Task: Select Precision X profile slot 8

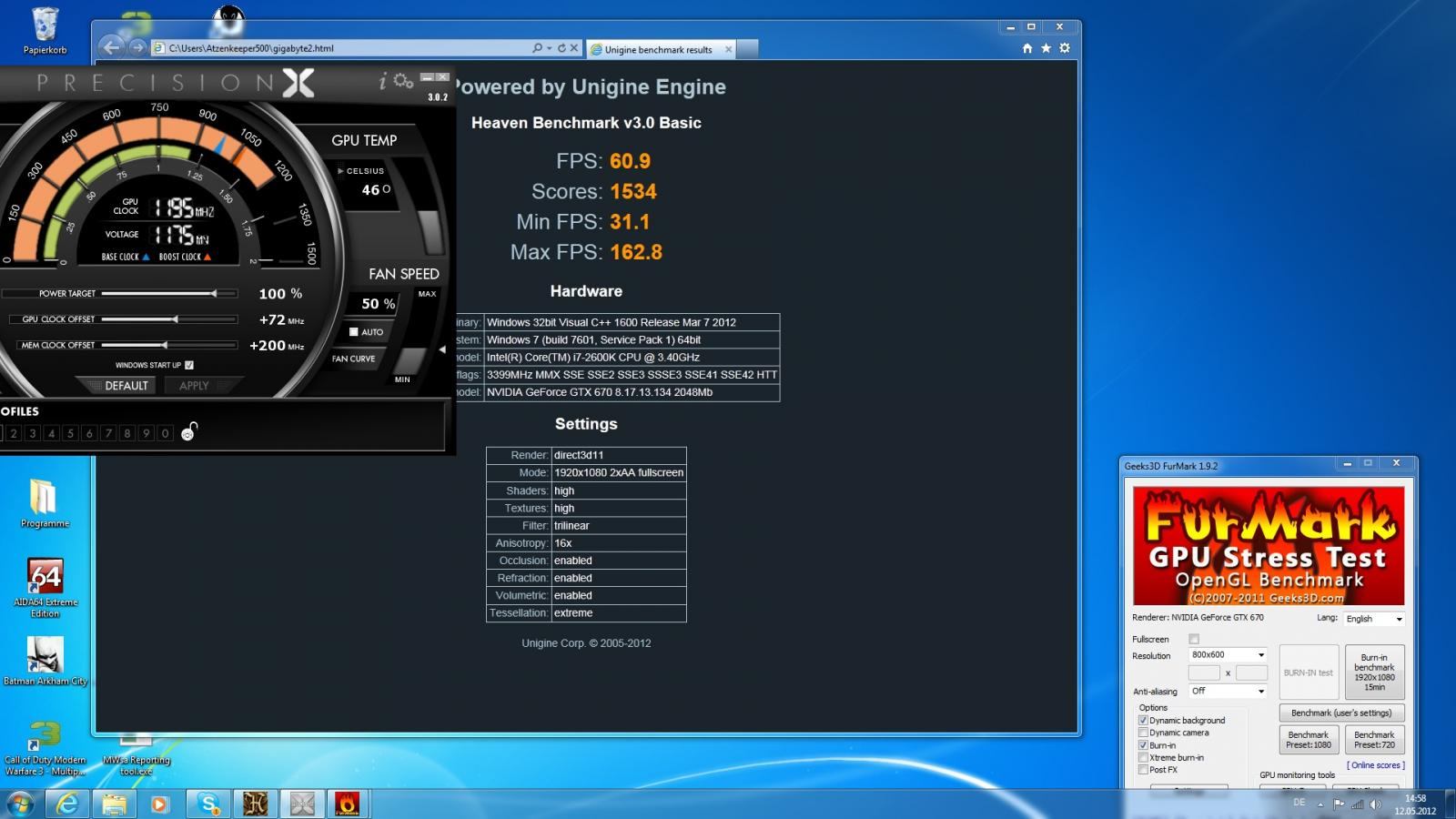Action: (x=127, y=433)
